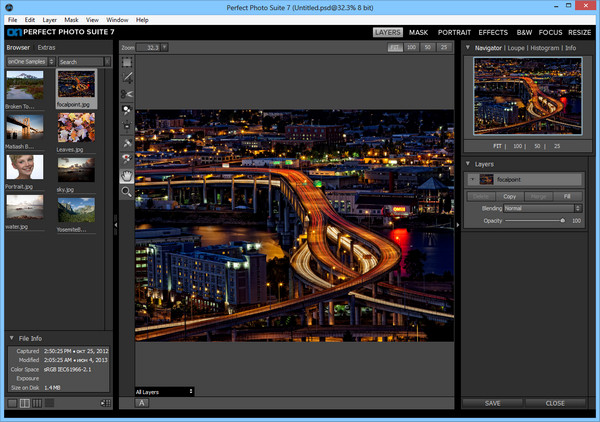The image size is (600, 422).
Task: Click the dark square browser view icon
Action: [x=49, y=403]
